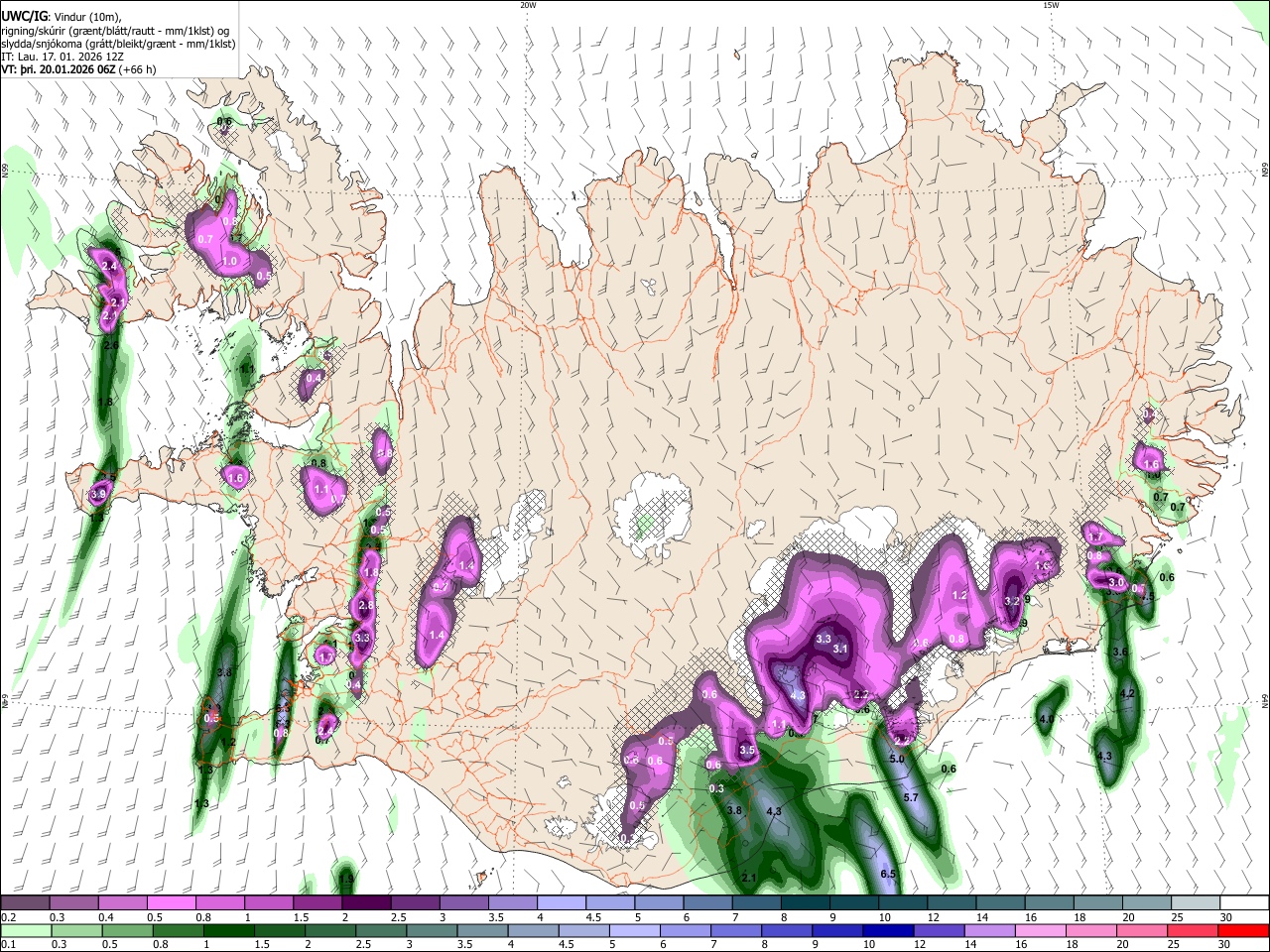Click the 2.6 rain value in the far west
The height and width of the screenshot is (952, 1270).
(x=111, y=345)
